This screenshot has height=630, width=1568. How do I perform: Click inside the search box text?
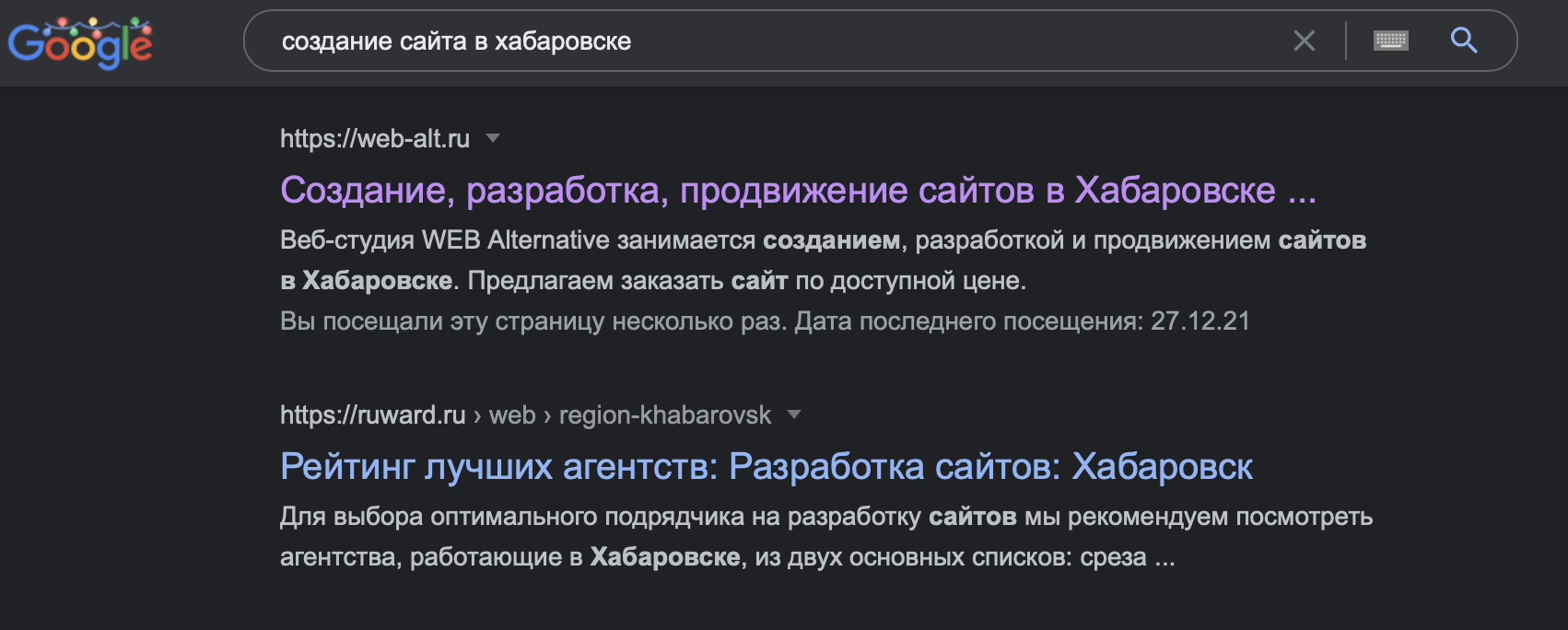click(x=456, y=41)
